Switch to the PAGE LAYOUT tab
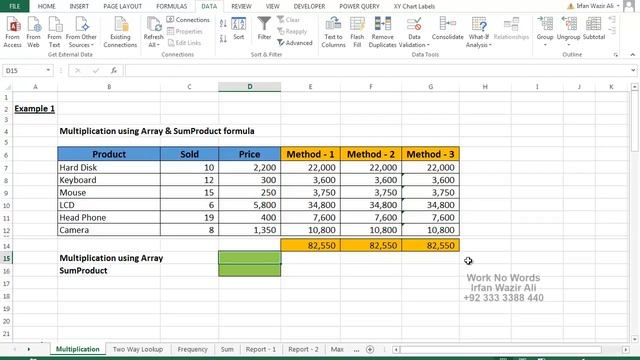The height and width of the screenshot is (360, 640). [122, 6]
